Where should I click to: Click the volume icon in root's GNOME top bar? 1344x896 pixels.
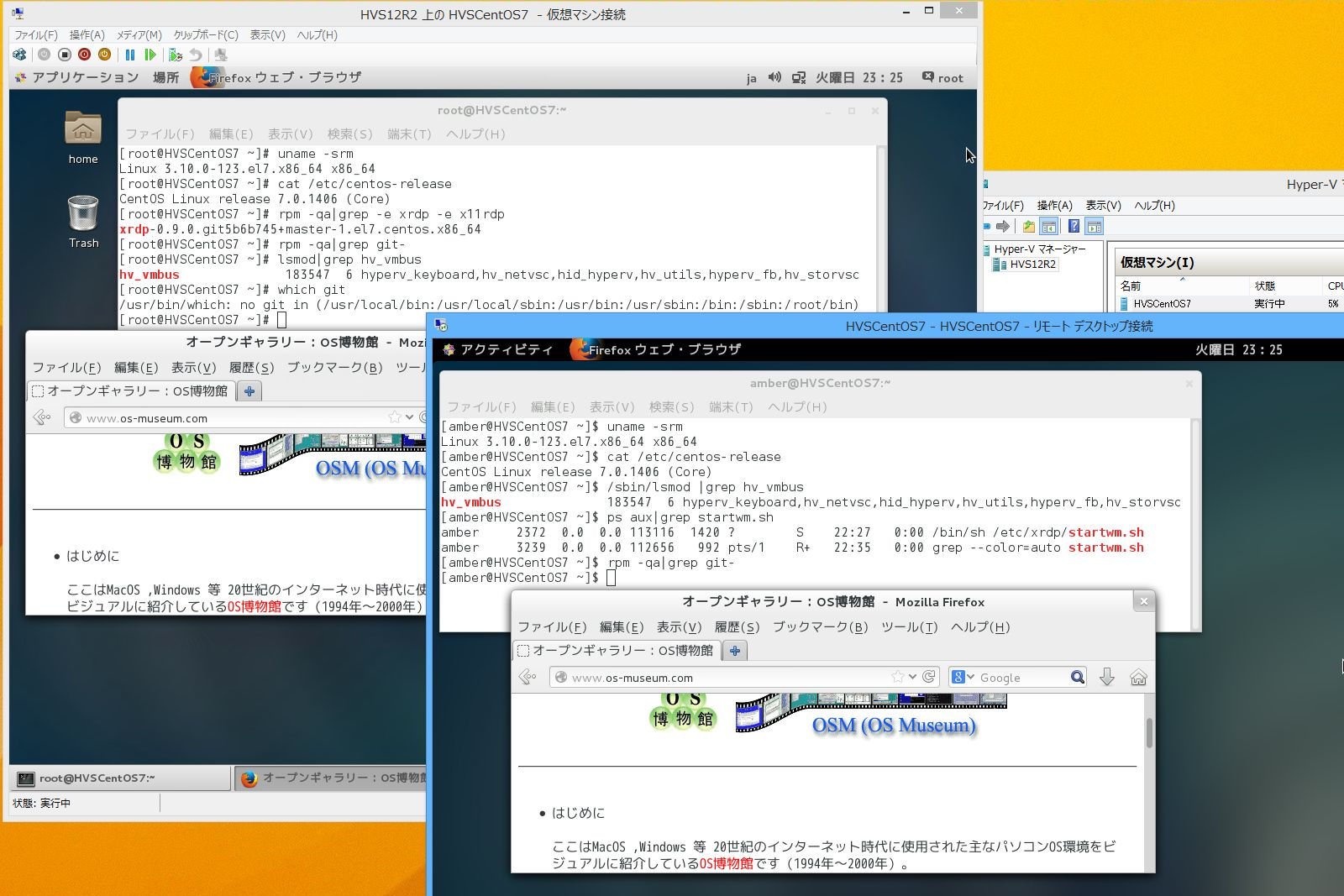(774, 77)
